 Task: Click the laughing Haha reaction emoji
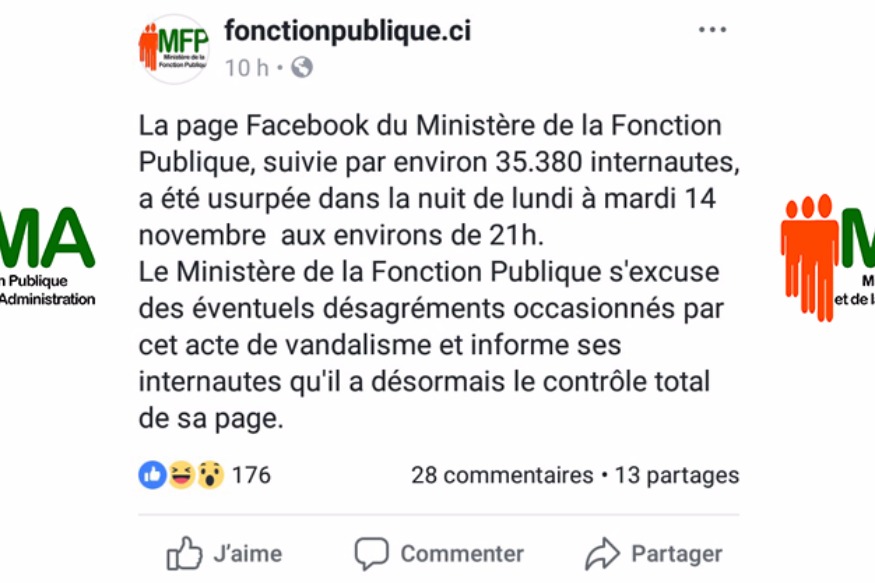181,475
